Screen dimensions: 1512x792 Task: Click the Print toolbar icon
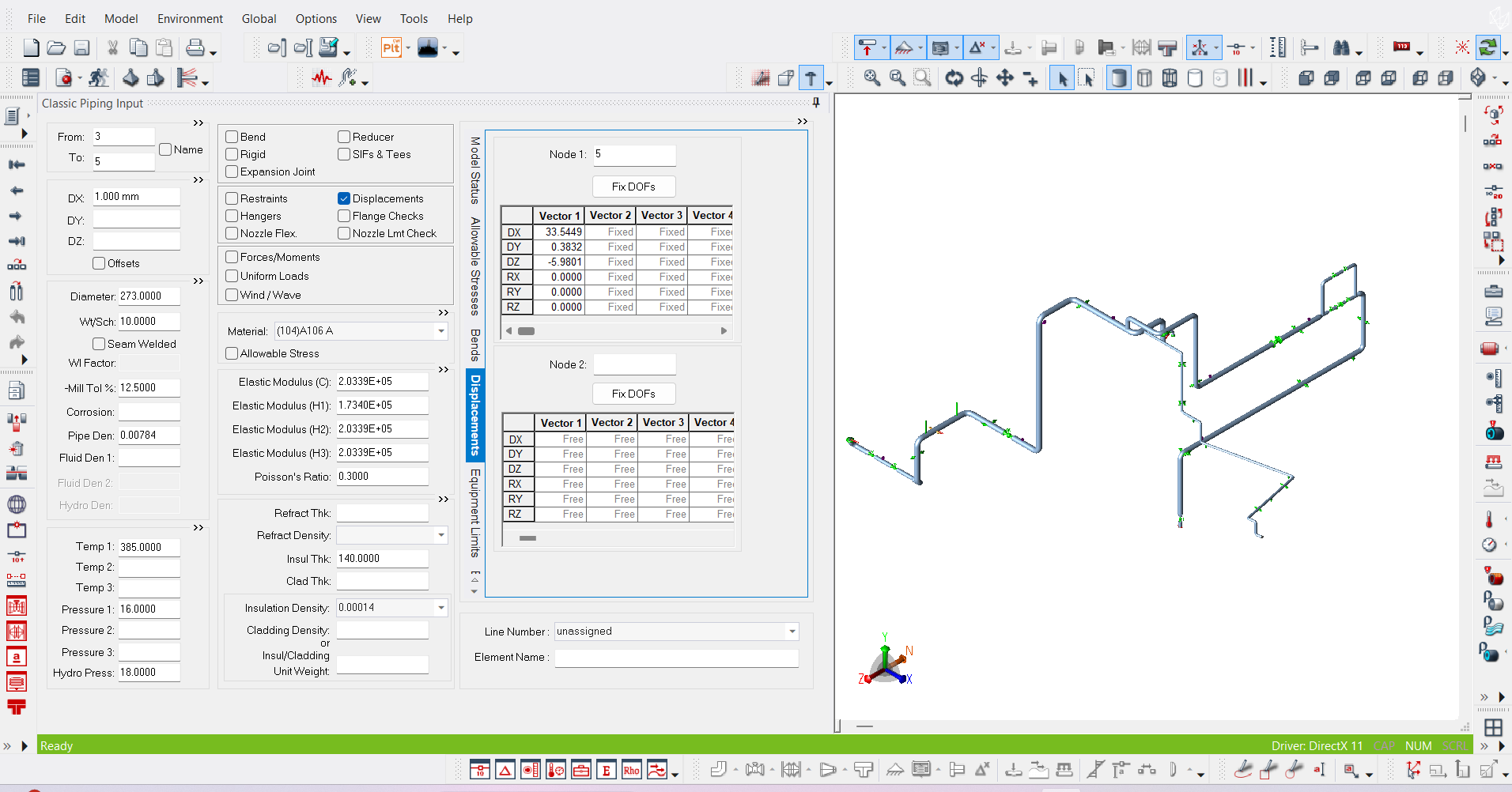195,47
